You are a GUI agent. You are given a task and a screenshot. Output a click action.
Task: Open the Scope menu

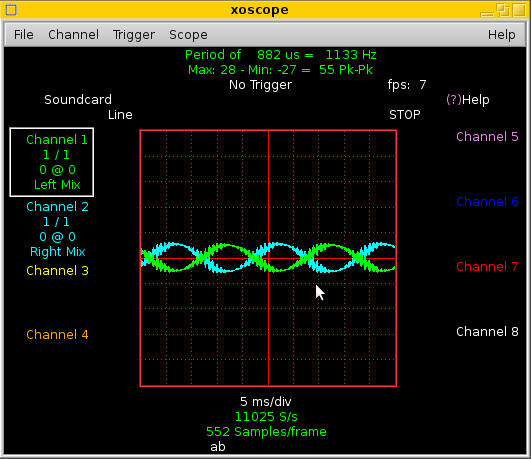tap(188, 35)
